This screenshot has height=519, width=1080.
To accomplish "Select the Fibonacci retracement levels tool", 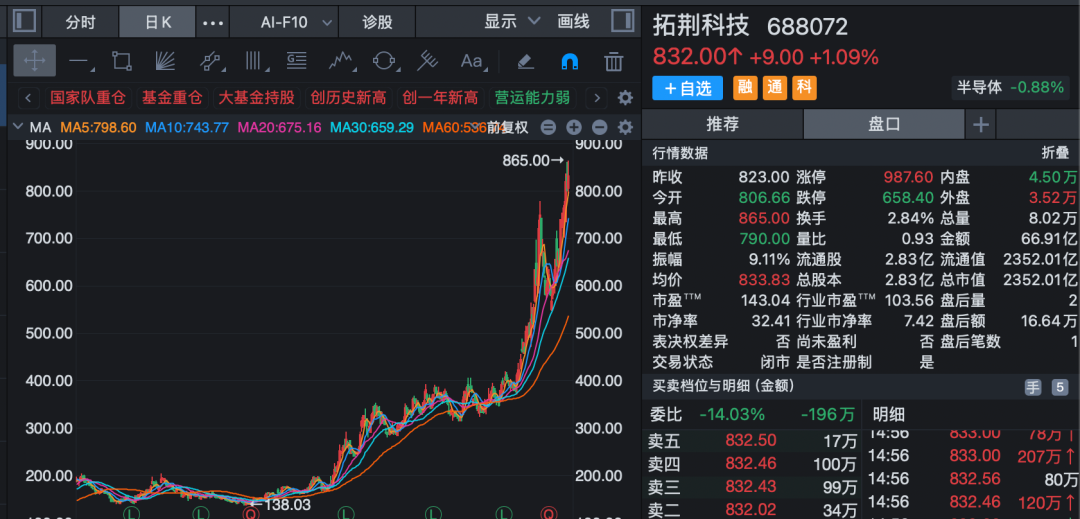I will click(297, 61).
